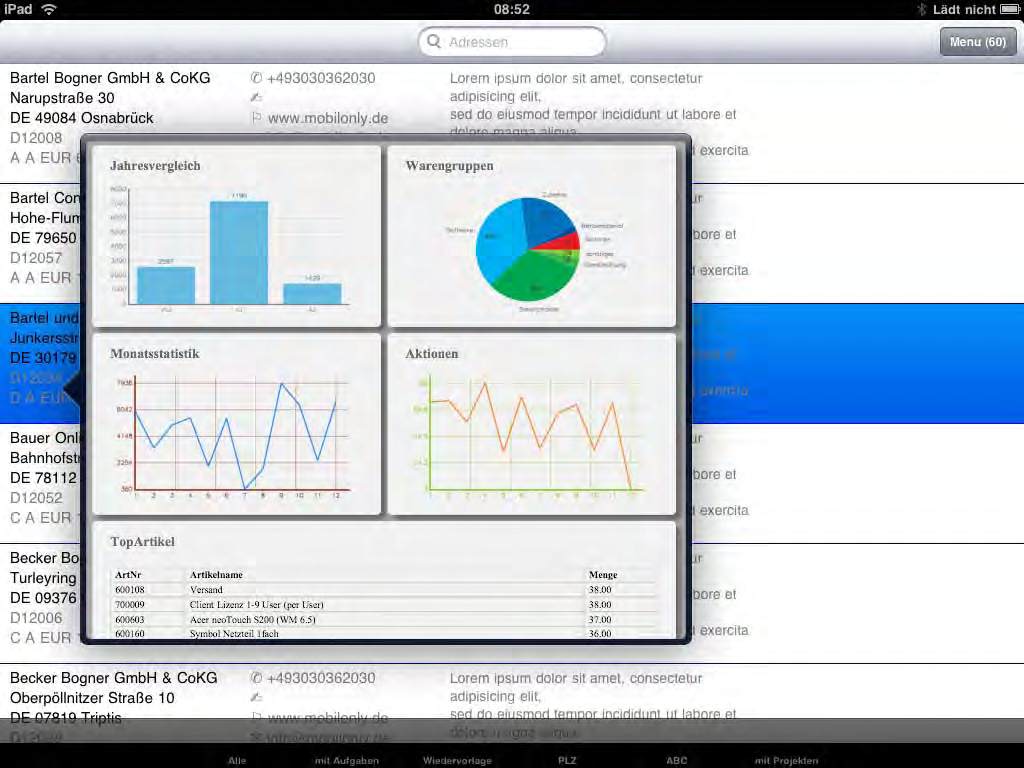This screenshot has width=1024, height=768.
Task: Open www.mobilonly.de link in first address
Action: pos(327,118)
